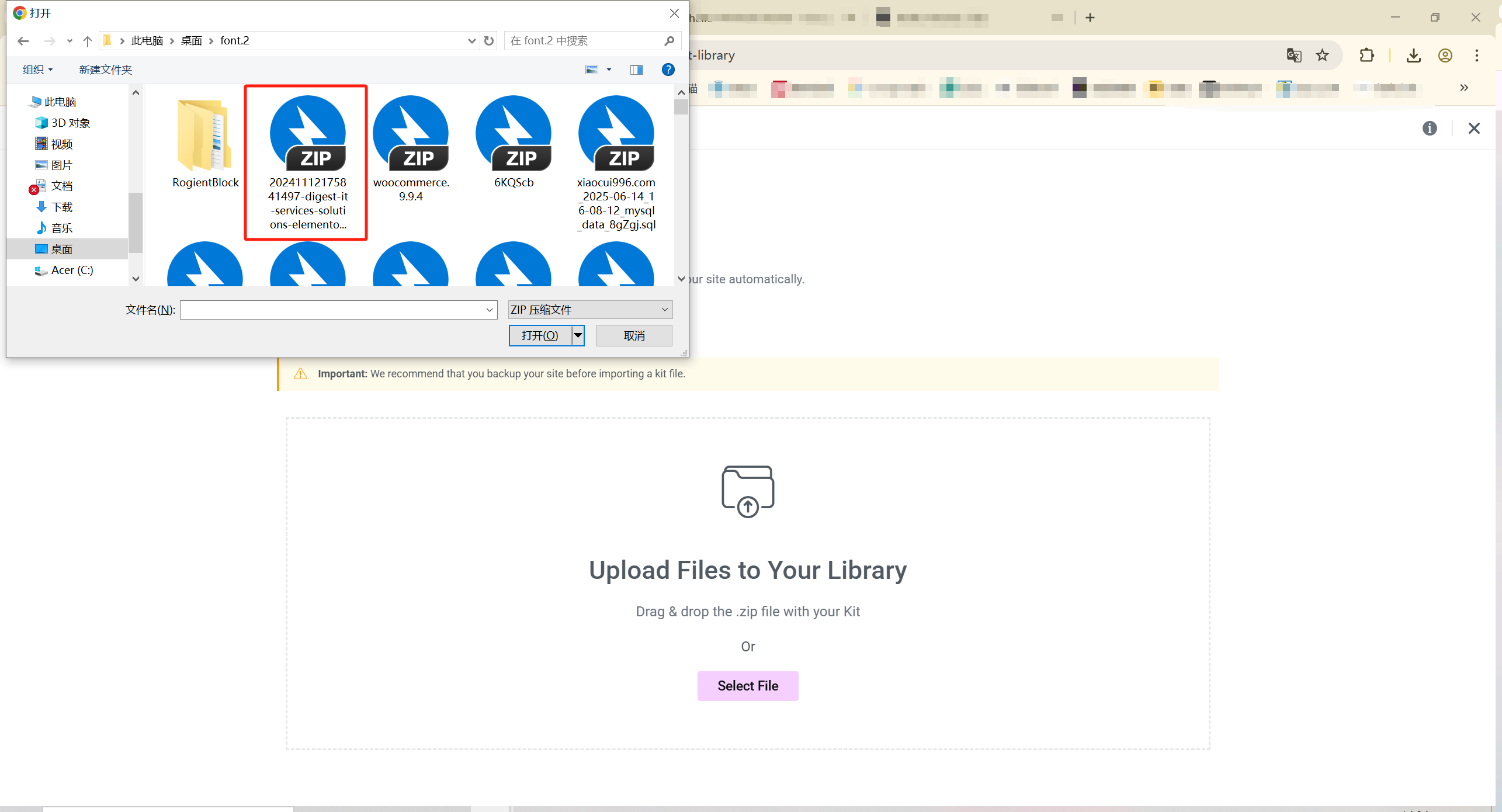Click the 文件名 filename input field

(x=333, y=310)
